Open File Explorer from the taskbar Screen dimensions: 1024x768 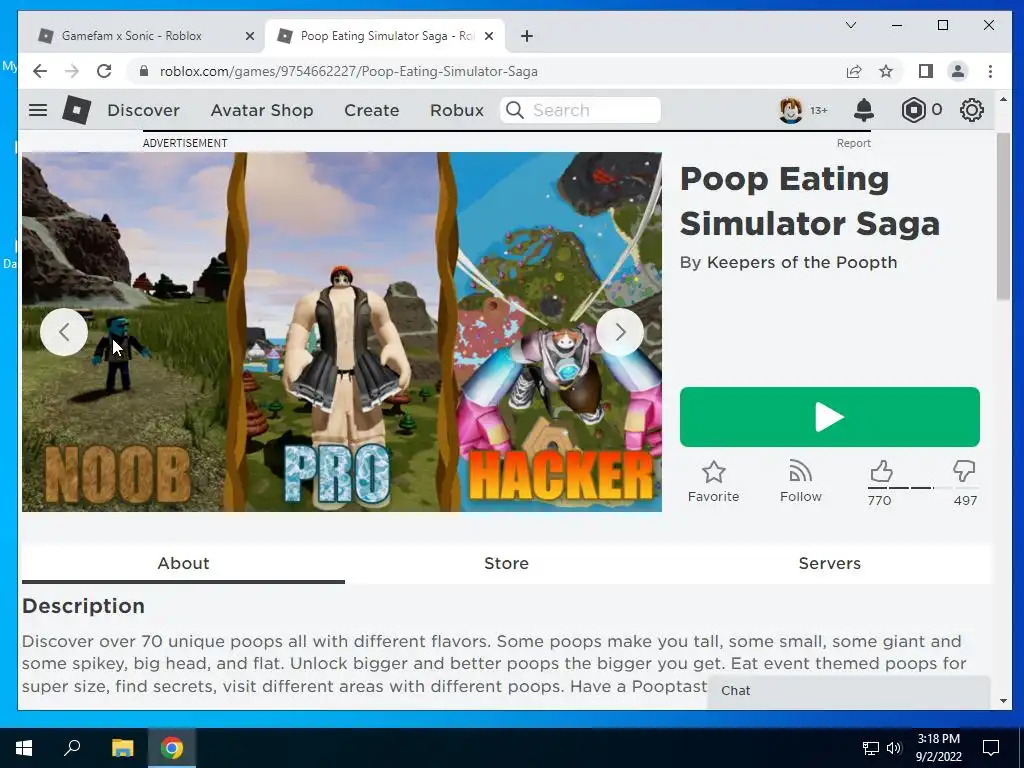[x=122, y=748]
